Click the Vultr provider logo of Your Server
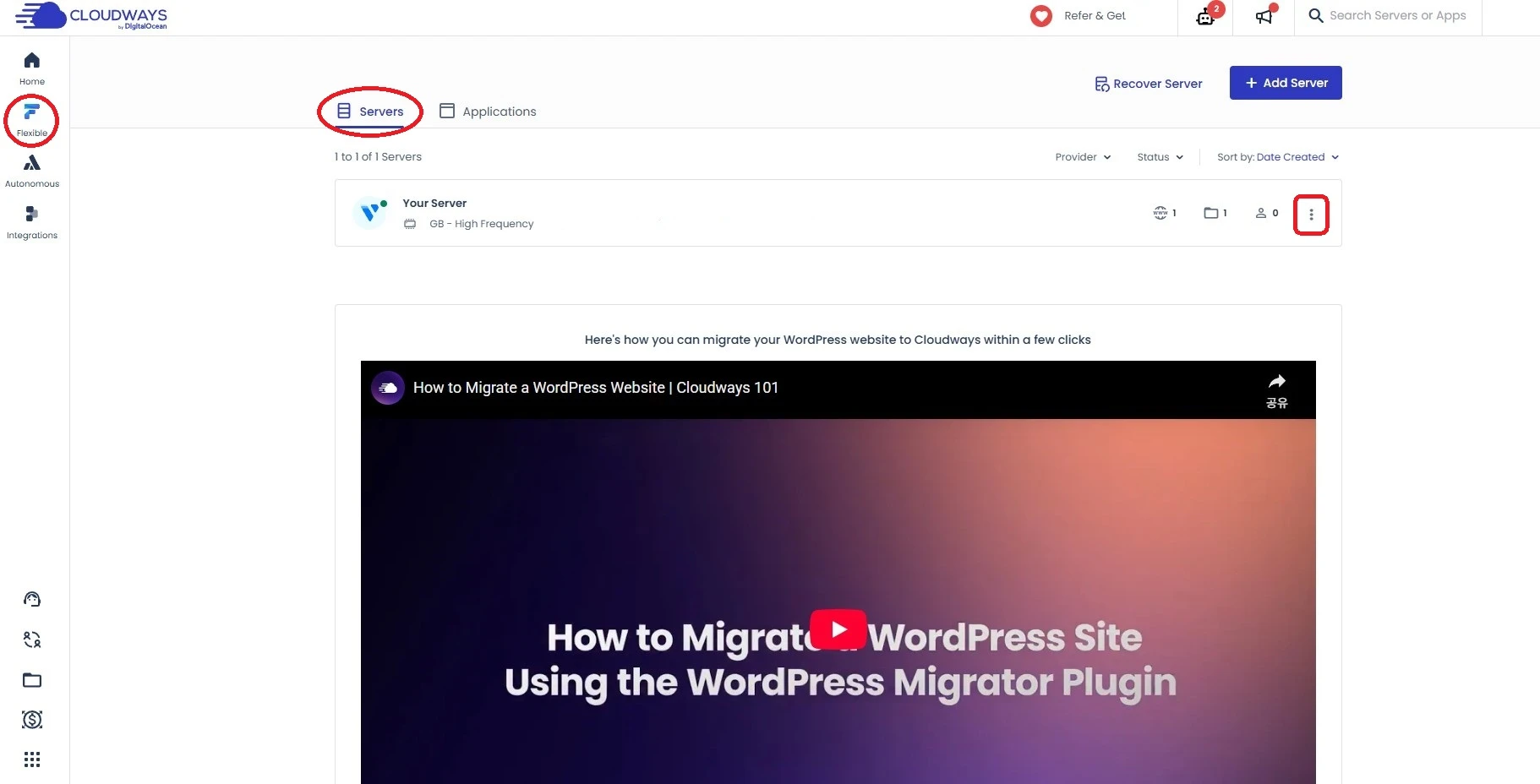Screen dimensions: 1540x784 pyautogui.click(x=369, y=213)
